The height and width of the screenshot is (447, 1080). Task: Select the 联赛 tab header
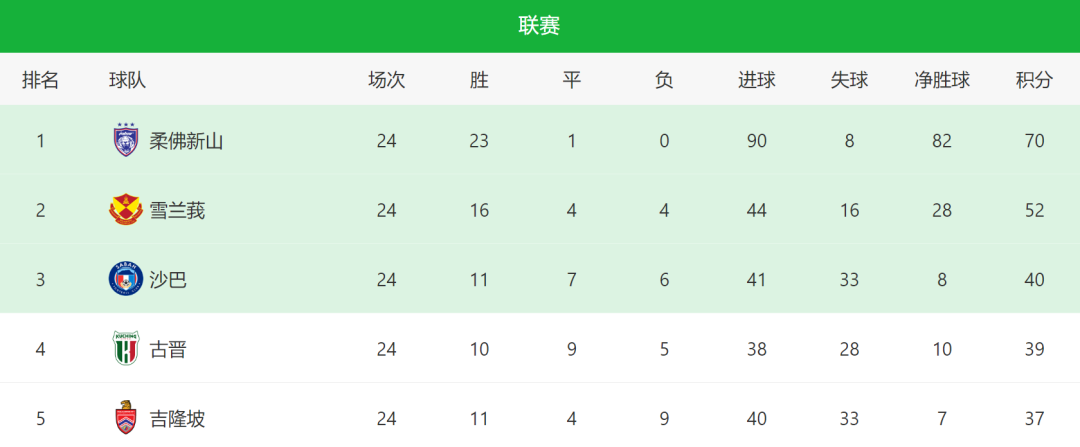tap(539, 26)
